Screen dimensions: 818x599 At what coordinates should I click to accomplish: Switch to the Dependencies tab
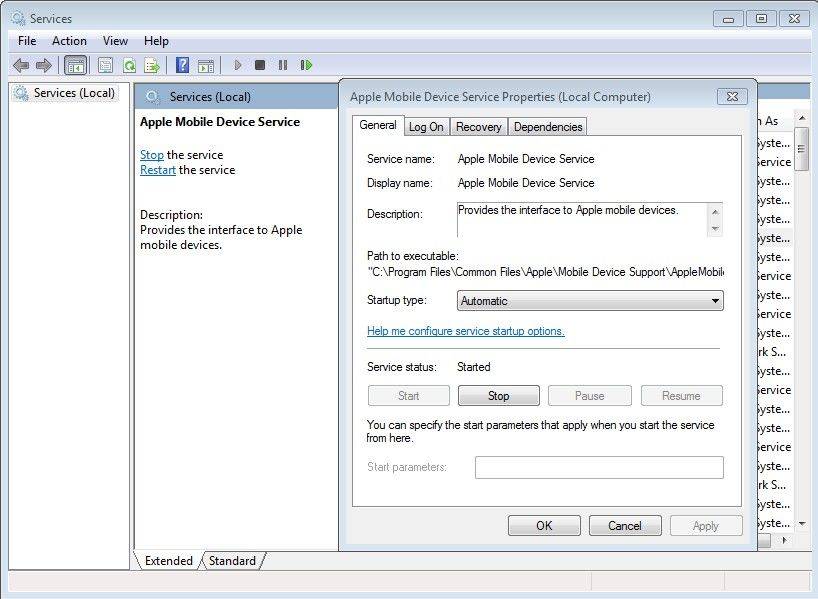[x=547, y=127]
